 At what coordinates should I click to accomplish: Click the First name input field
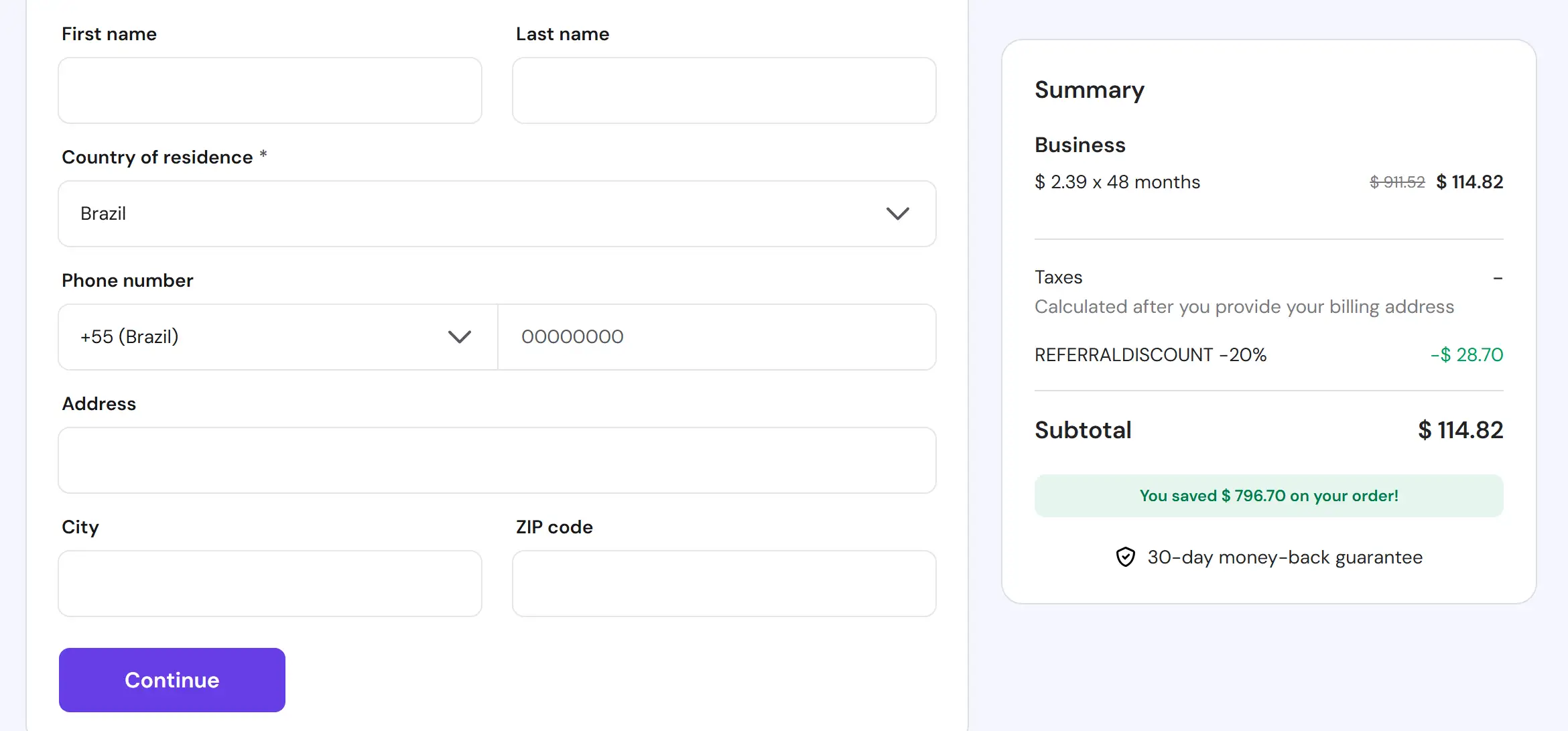point(269,90)
